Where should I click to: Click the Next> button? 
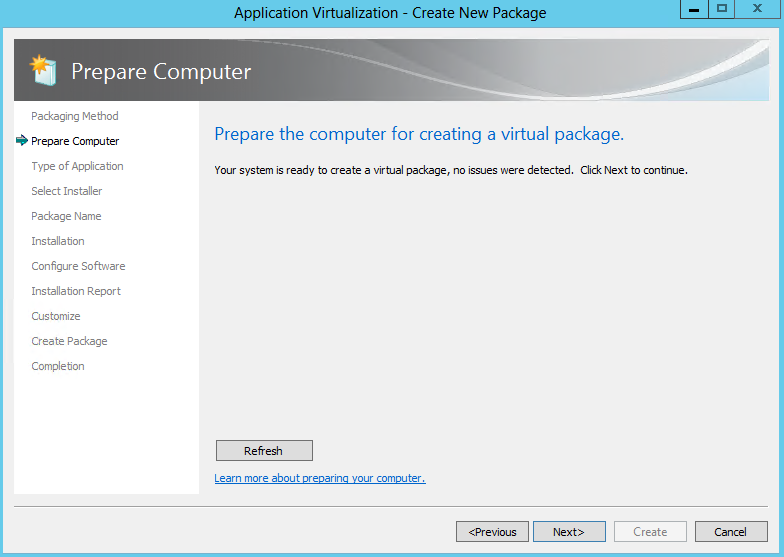pos(569,532)
